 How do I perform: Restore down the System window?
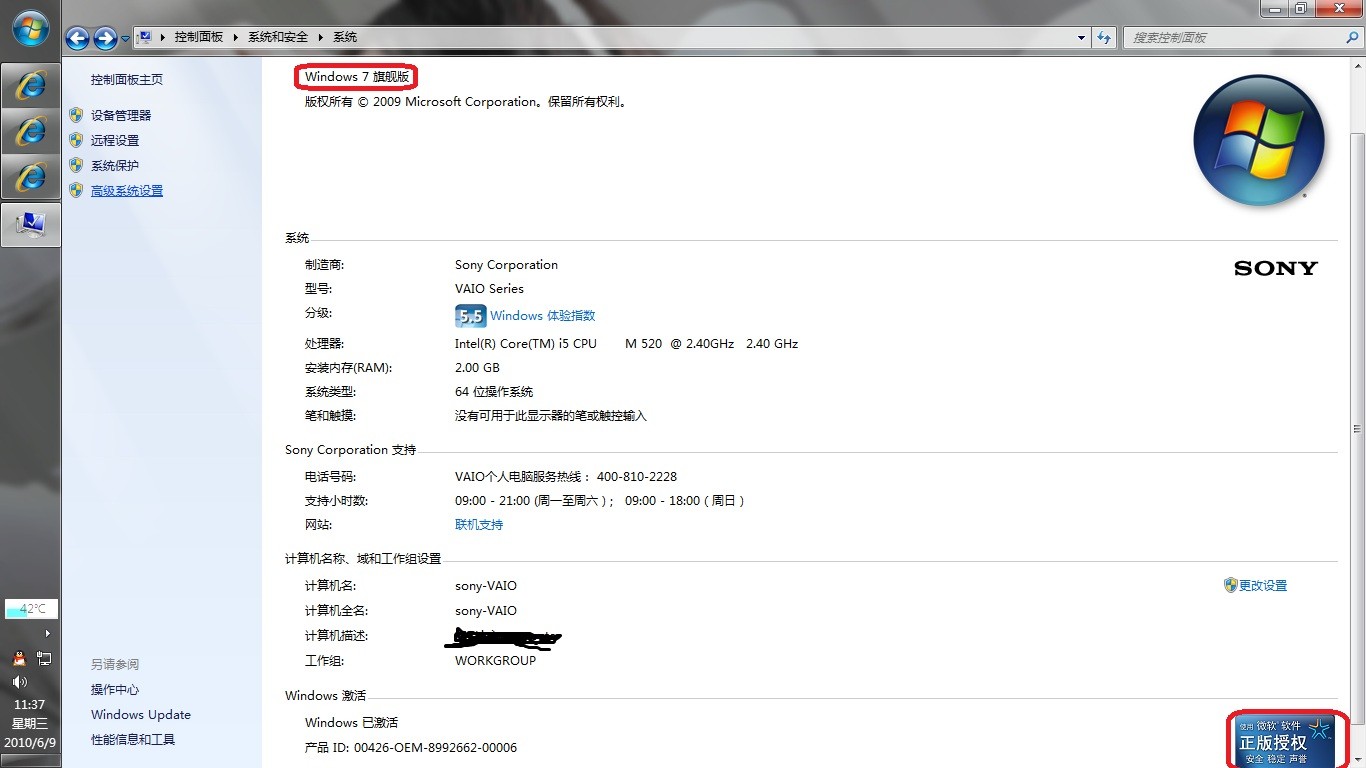[x=1300, y=8]
